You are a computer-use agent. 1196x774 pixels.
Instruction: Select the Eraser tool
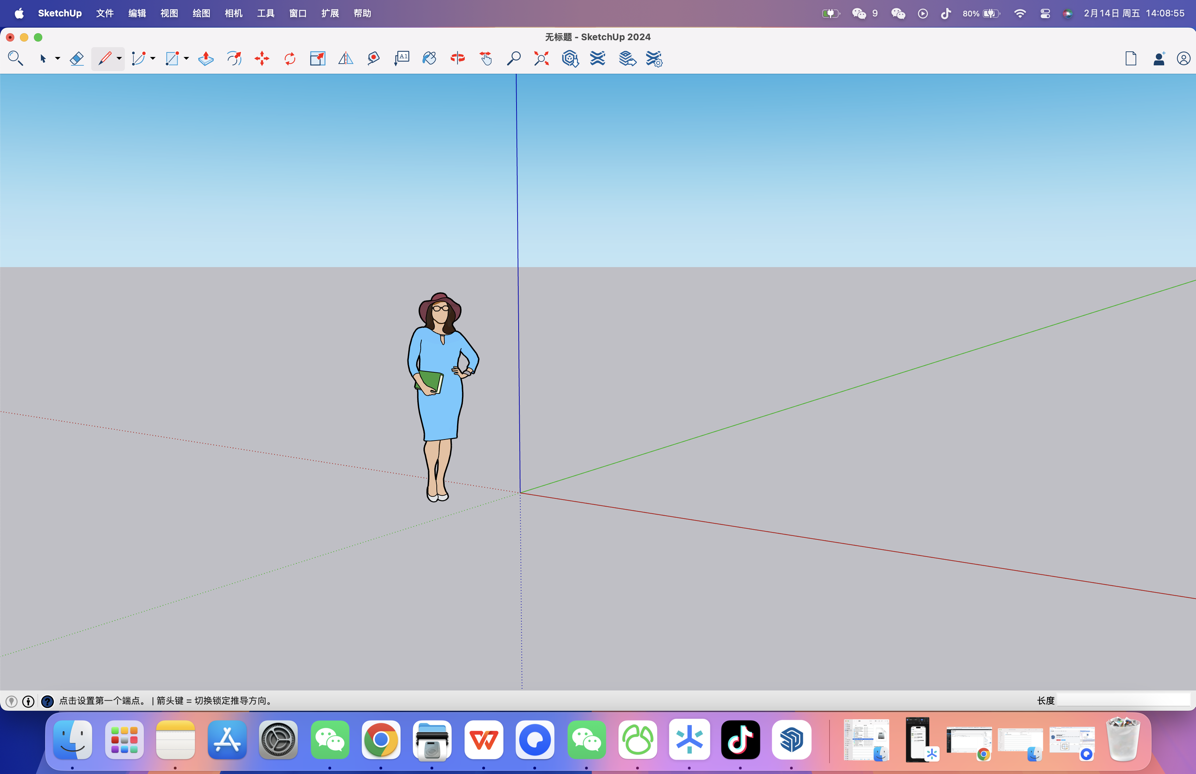77,58
